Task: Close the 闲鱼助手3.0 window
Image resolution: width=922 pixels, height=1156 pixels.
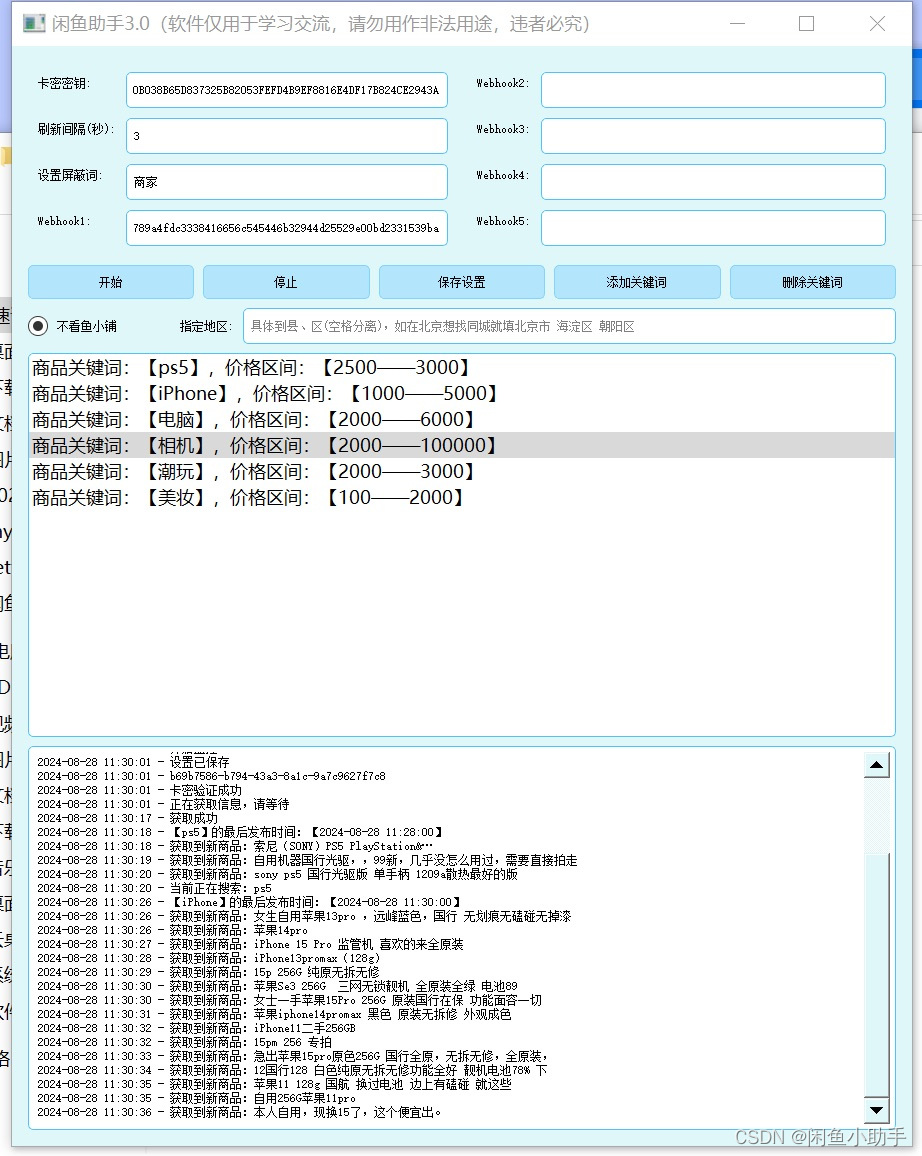Action: (877, 24)
